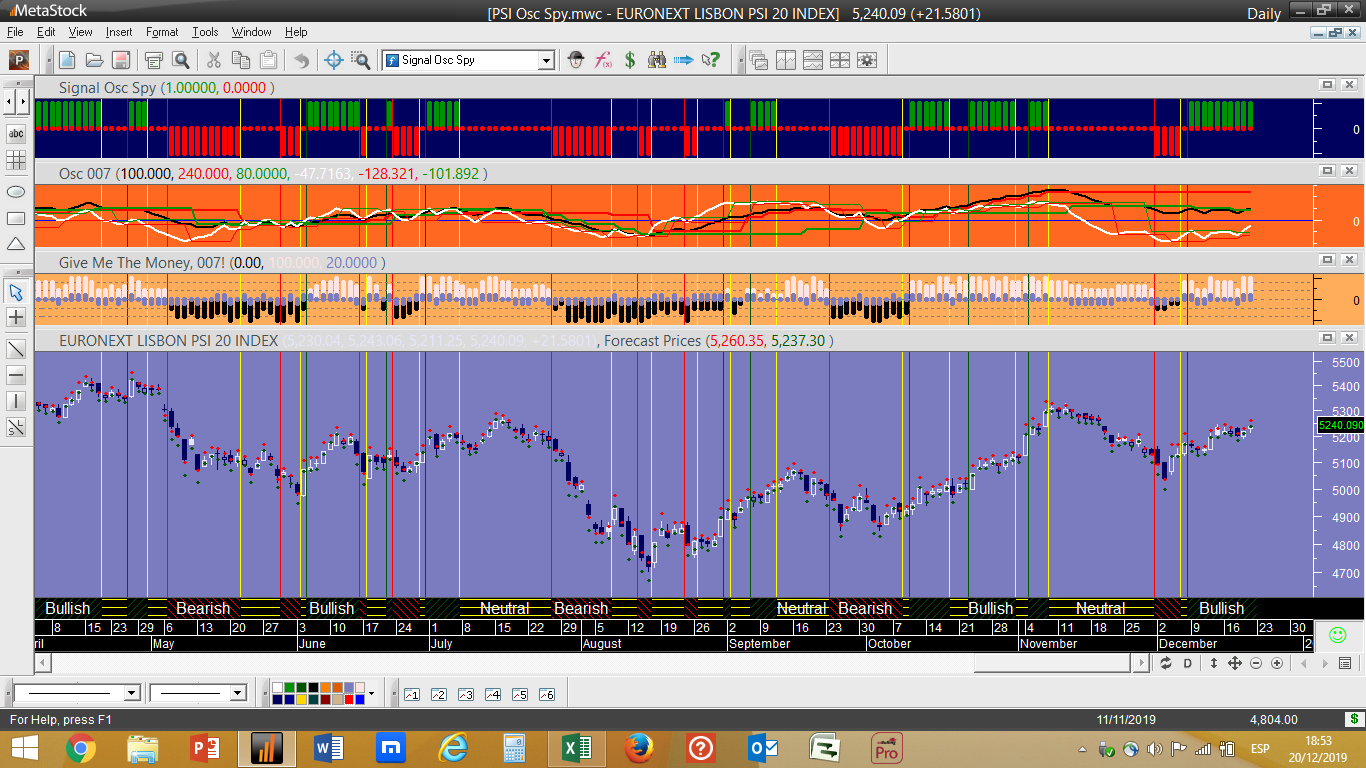Screen dimensions: 1366x768
Task: Open the indicator builder f(x) icon
Action: [x=603, y=60]
